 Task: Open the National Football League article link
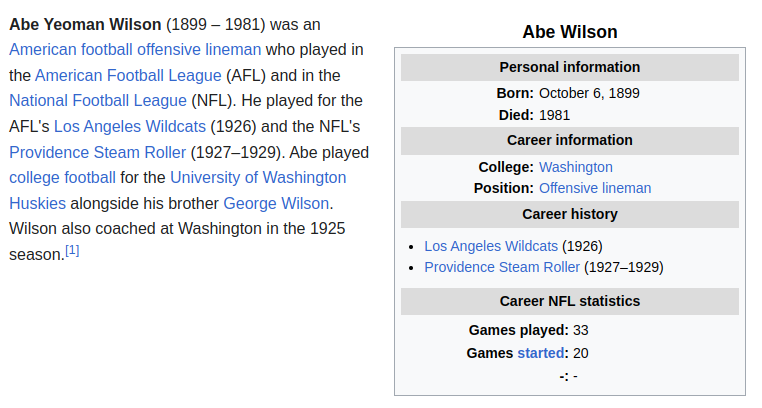point(98,100)
